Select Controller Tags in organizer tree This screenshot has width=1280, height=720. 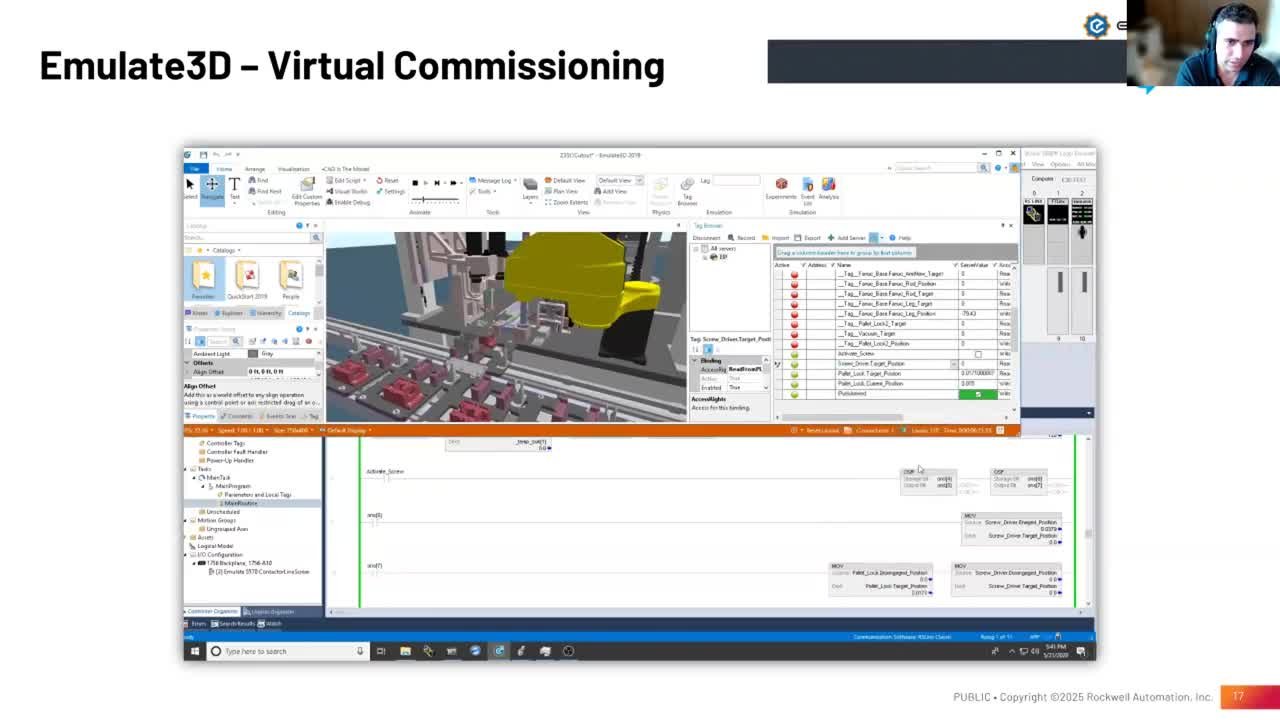tap(224, 443)
